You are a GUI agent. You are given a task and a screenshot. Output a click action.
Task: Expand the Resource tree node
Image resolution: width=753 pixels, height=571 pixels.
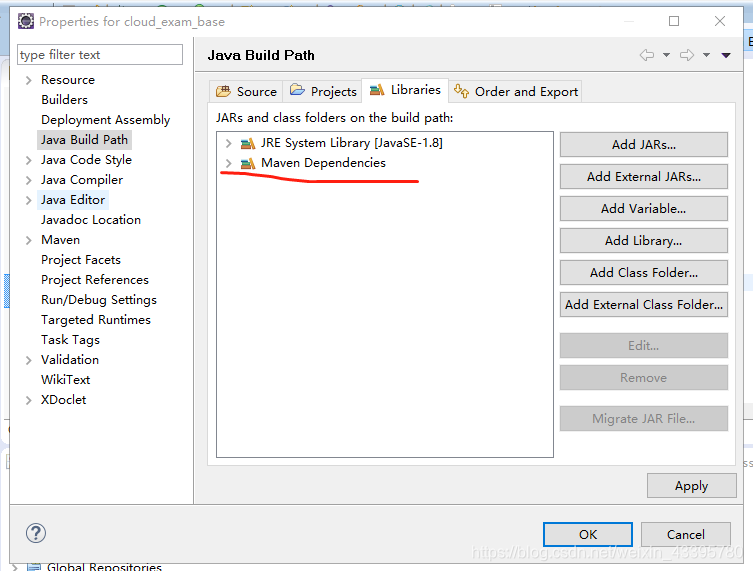pos(29,80)
